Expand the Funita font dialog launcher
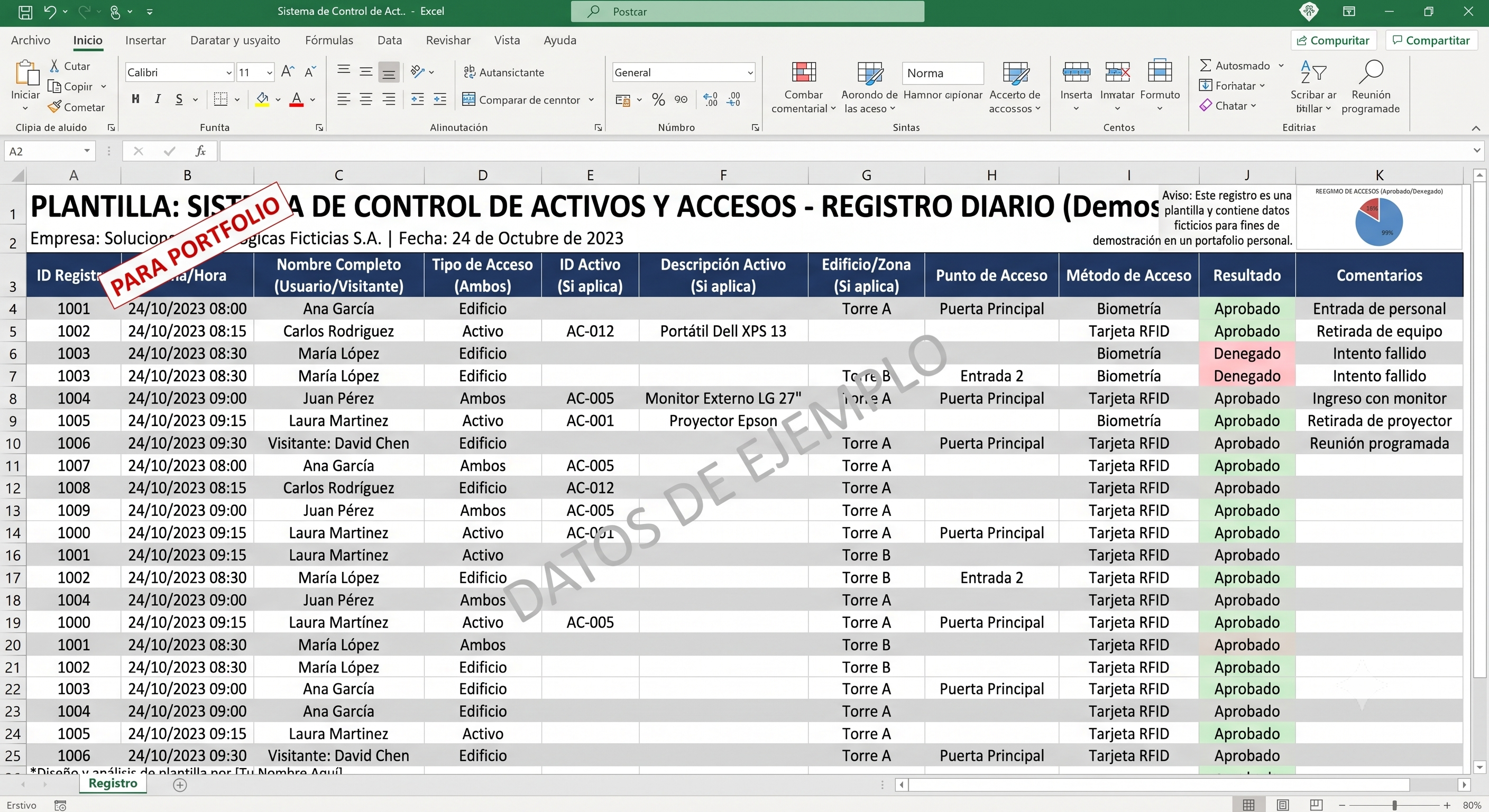 tap(319, 128)
